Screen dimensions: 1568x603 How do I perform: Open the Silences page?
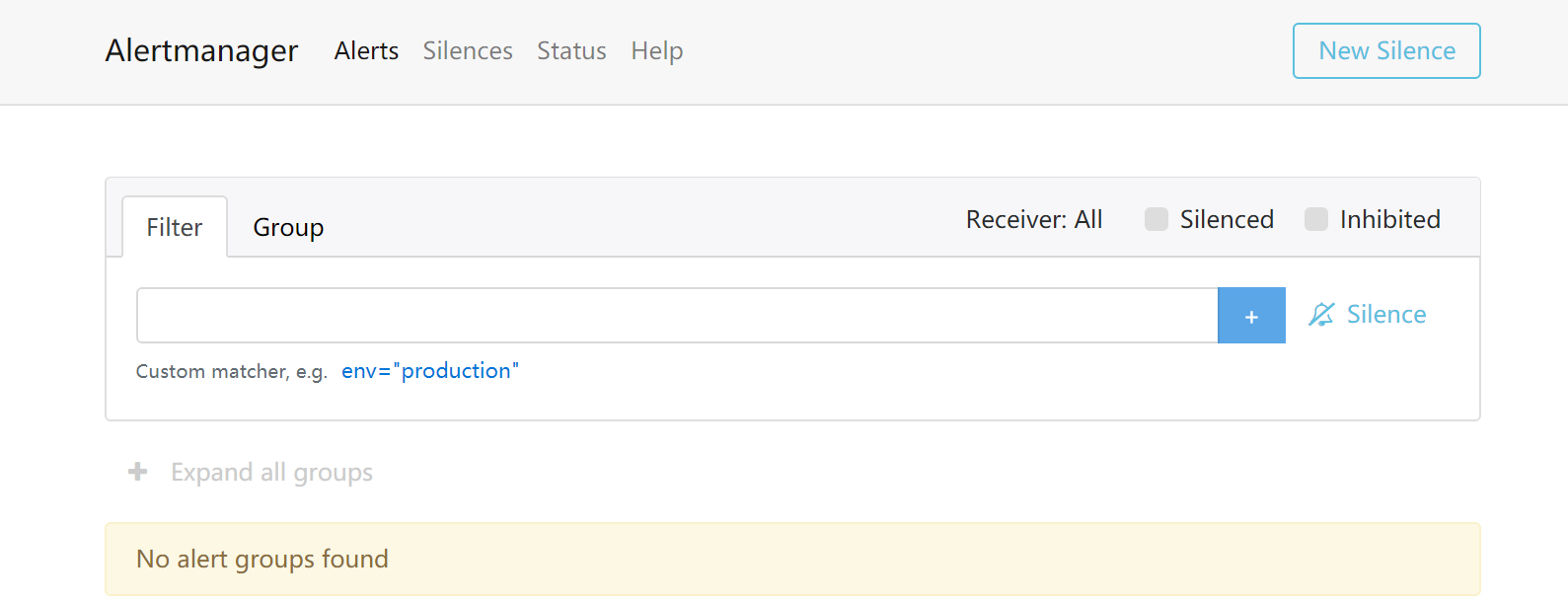click(468, 50)
